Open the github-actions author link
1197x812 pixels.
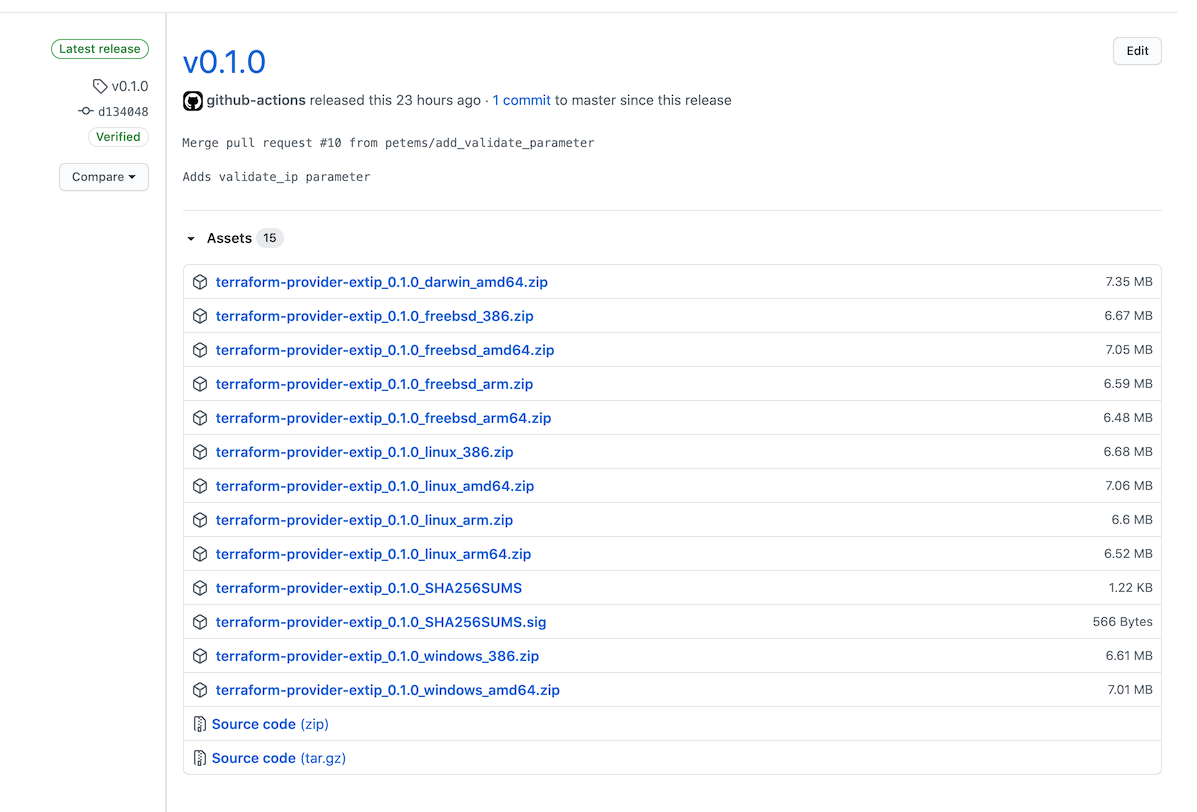click(x=256, y=100)
